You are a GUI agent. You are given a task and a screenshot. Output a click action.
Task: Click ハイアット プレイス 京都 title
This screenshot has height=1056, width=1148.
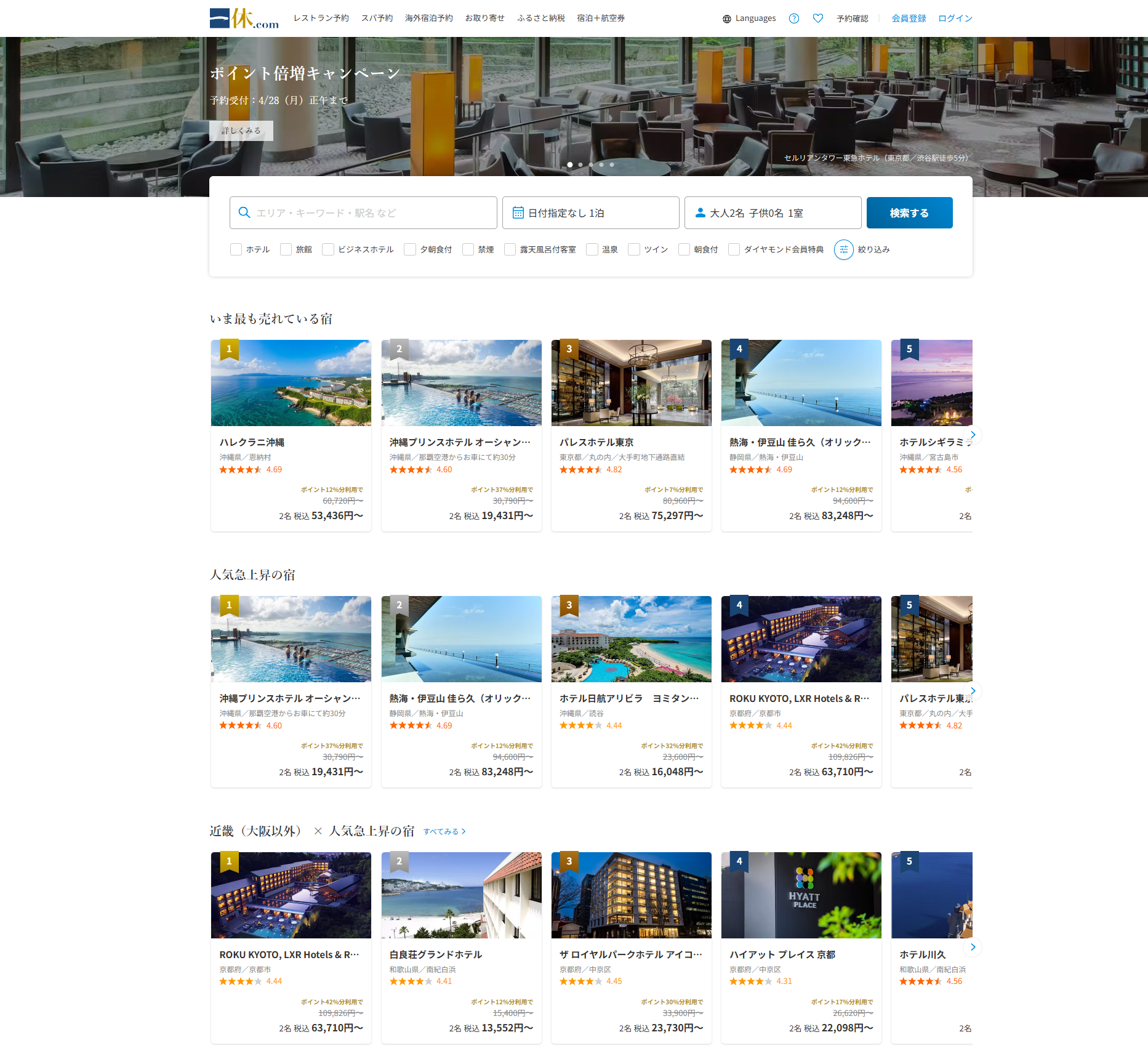point(782,954)
